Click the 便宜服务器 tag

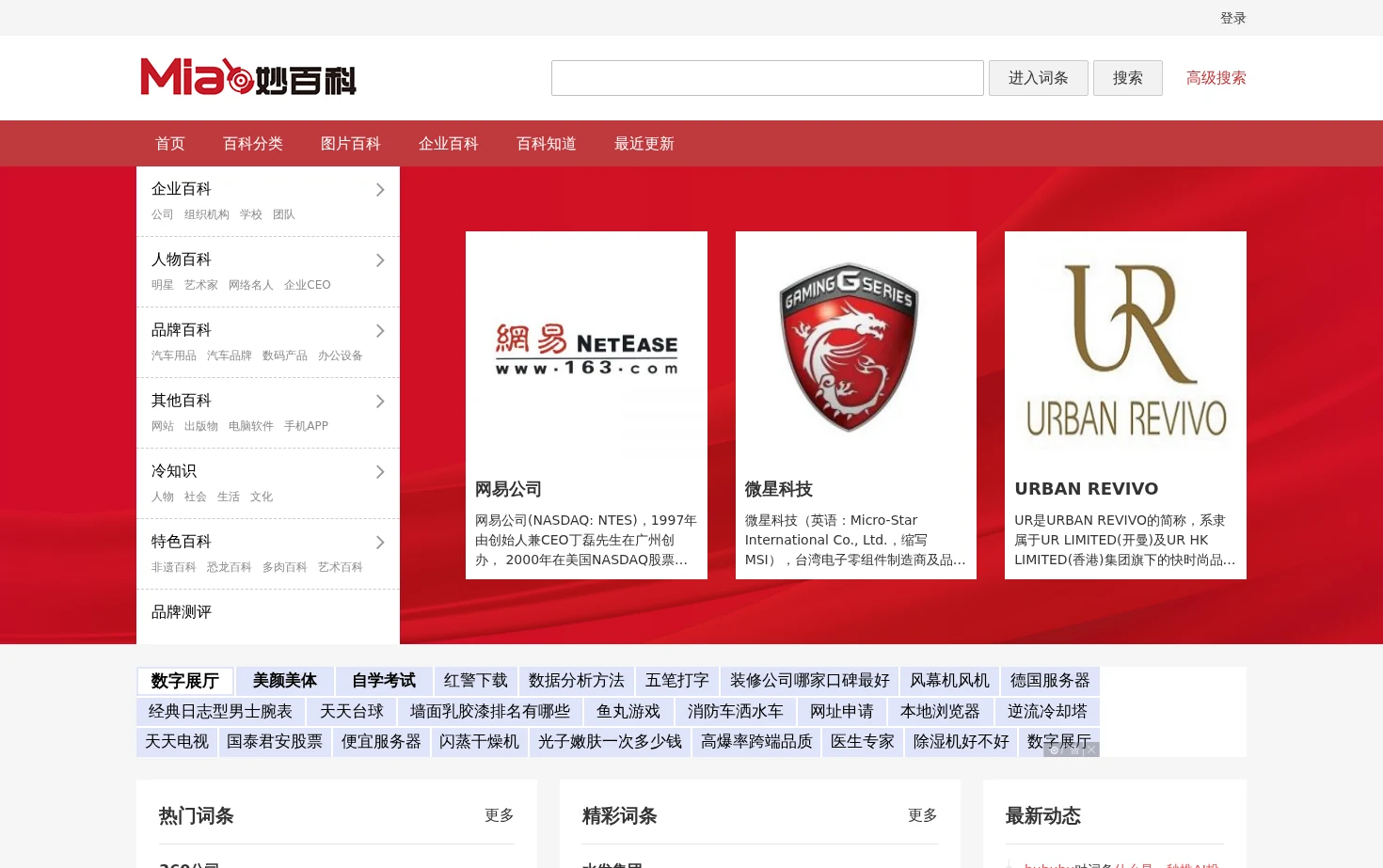[382, 742]
